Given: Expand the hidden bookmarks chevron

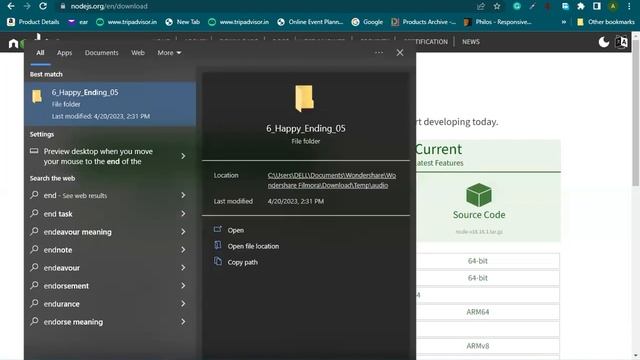Looking at the screenshot, I should 564,22.
